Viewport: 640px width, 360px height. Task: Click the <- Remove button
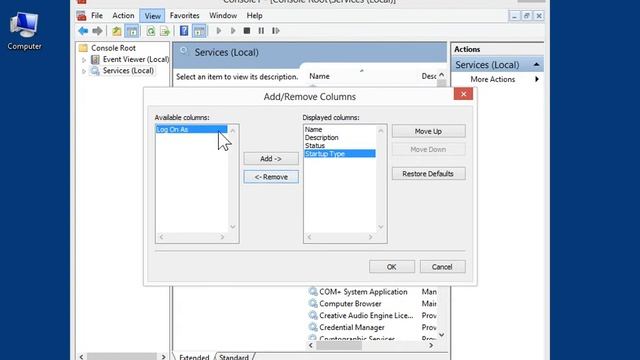[271, 177]
